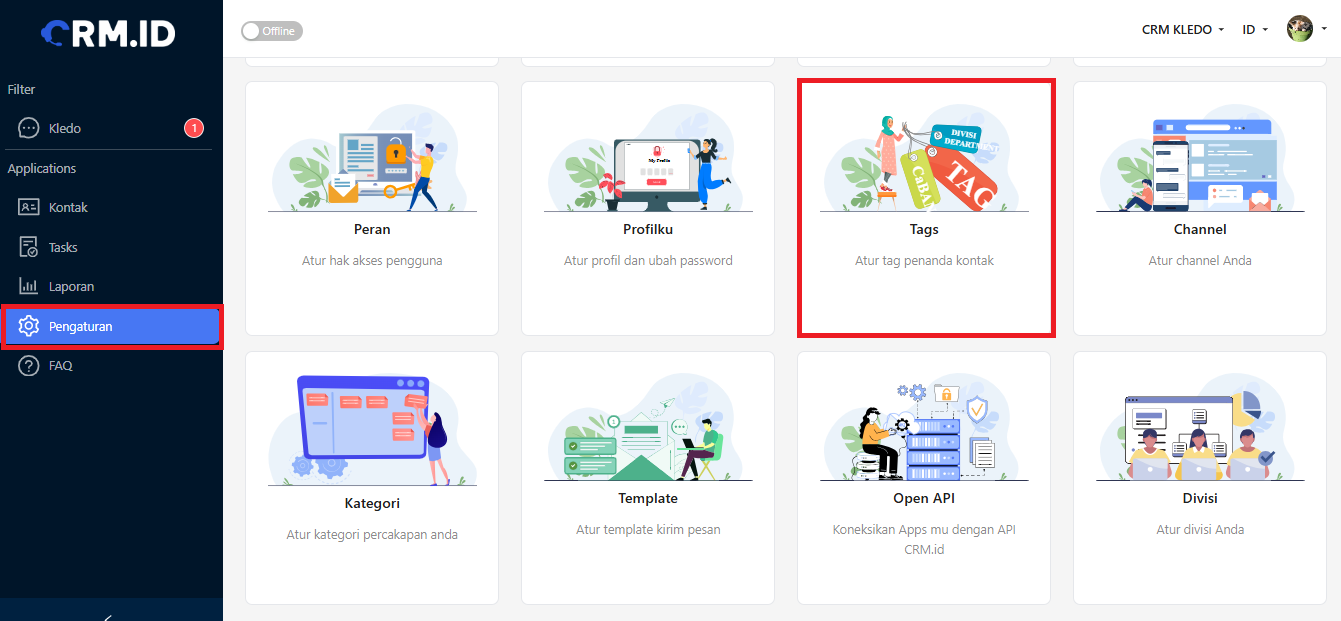The image size is (1341, 621).
Task: Click the CRM.ID logo
Action: click(x=108, y=33)
